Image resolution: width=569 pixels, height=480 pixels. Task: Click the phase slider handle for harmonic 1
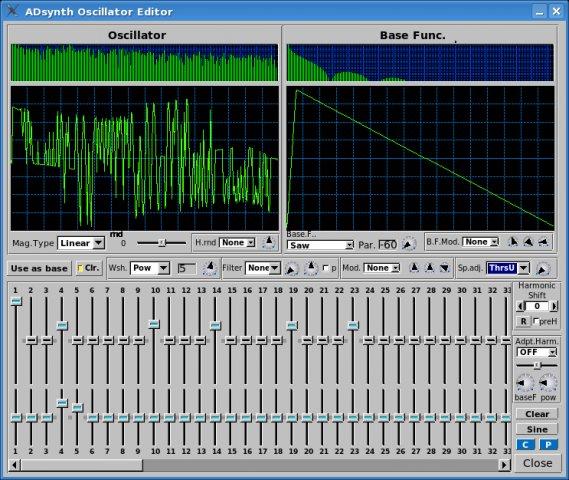point(16,418)
